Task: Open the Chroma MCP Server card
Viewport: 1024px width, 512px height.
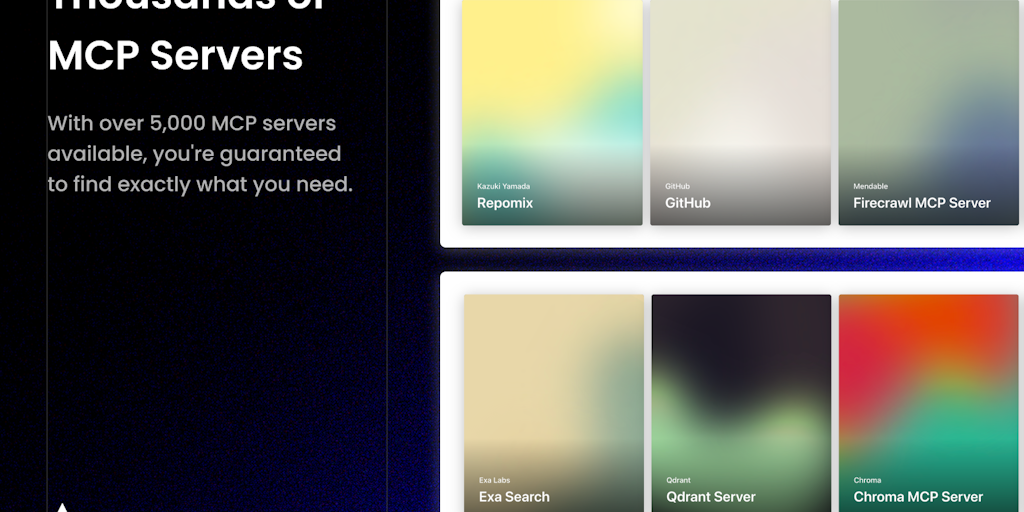Action: click(929, 403)
